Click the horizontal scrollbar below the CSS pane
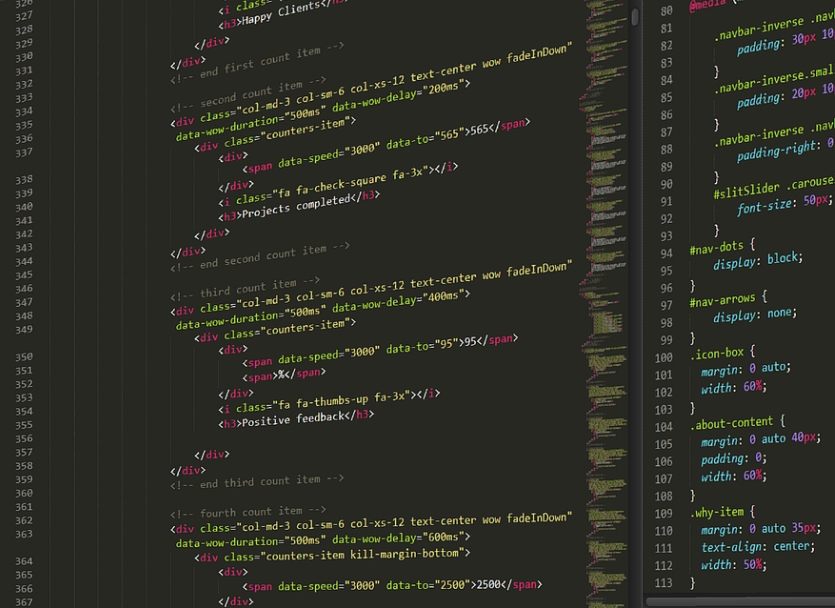This screenshot has height=608, width=835. click(740, 602)
